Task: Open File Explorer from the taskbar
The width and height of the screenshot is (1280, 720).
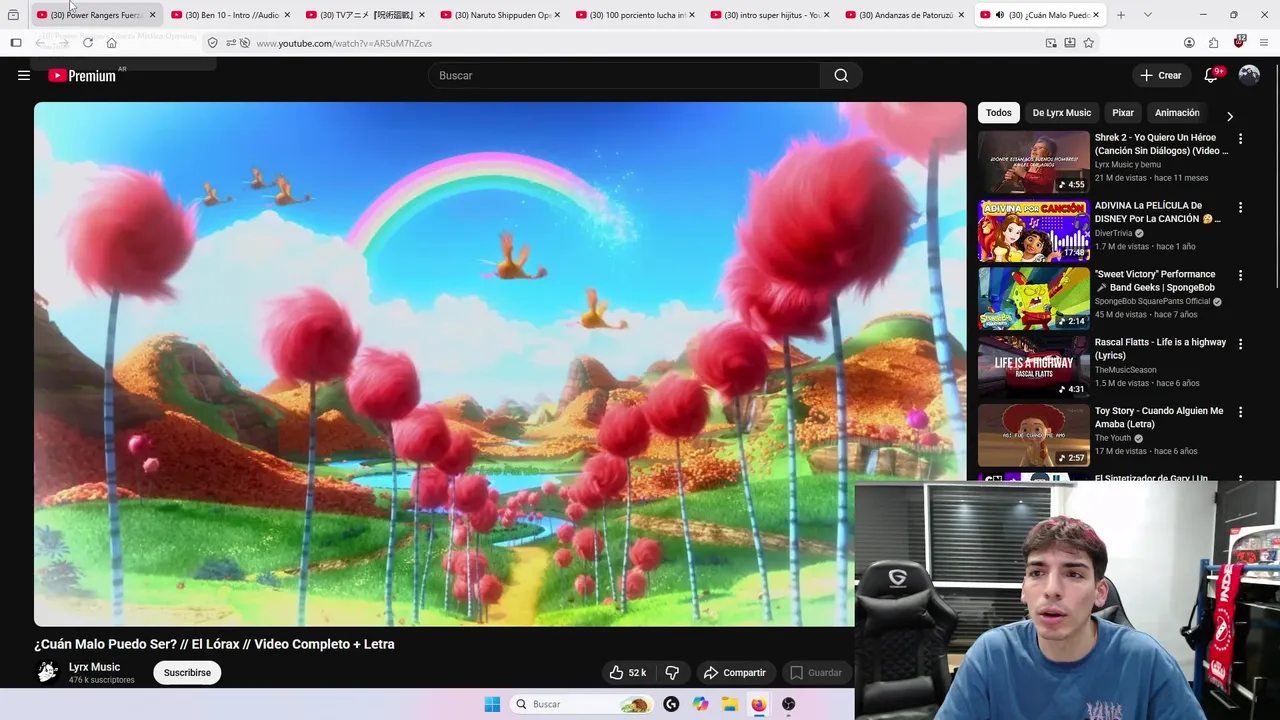Action: [x=730, y=704]
